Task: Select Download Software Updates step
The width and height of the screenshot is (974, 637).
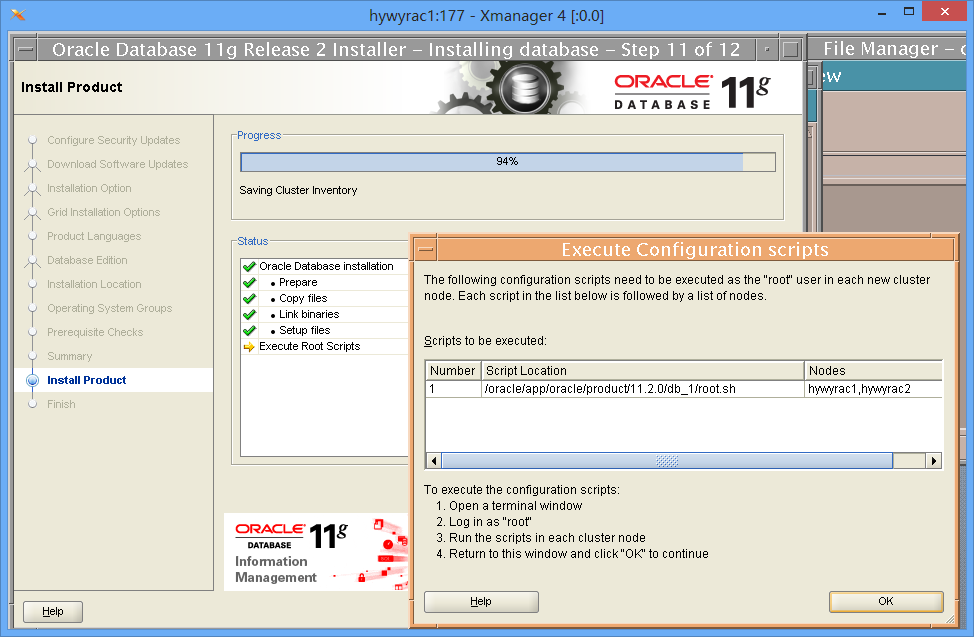Action: (x=117, y=164)
